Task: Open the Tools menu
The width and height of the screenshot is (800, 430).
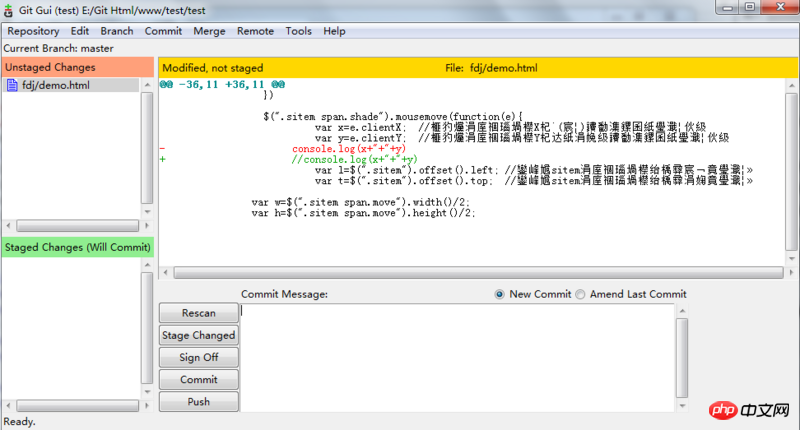Action: [298, 31]
